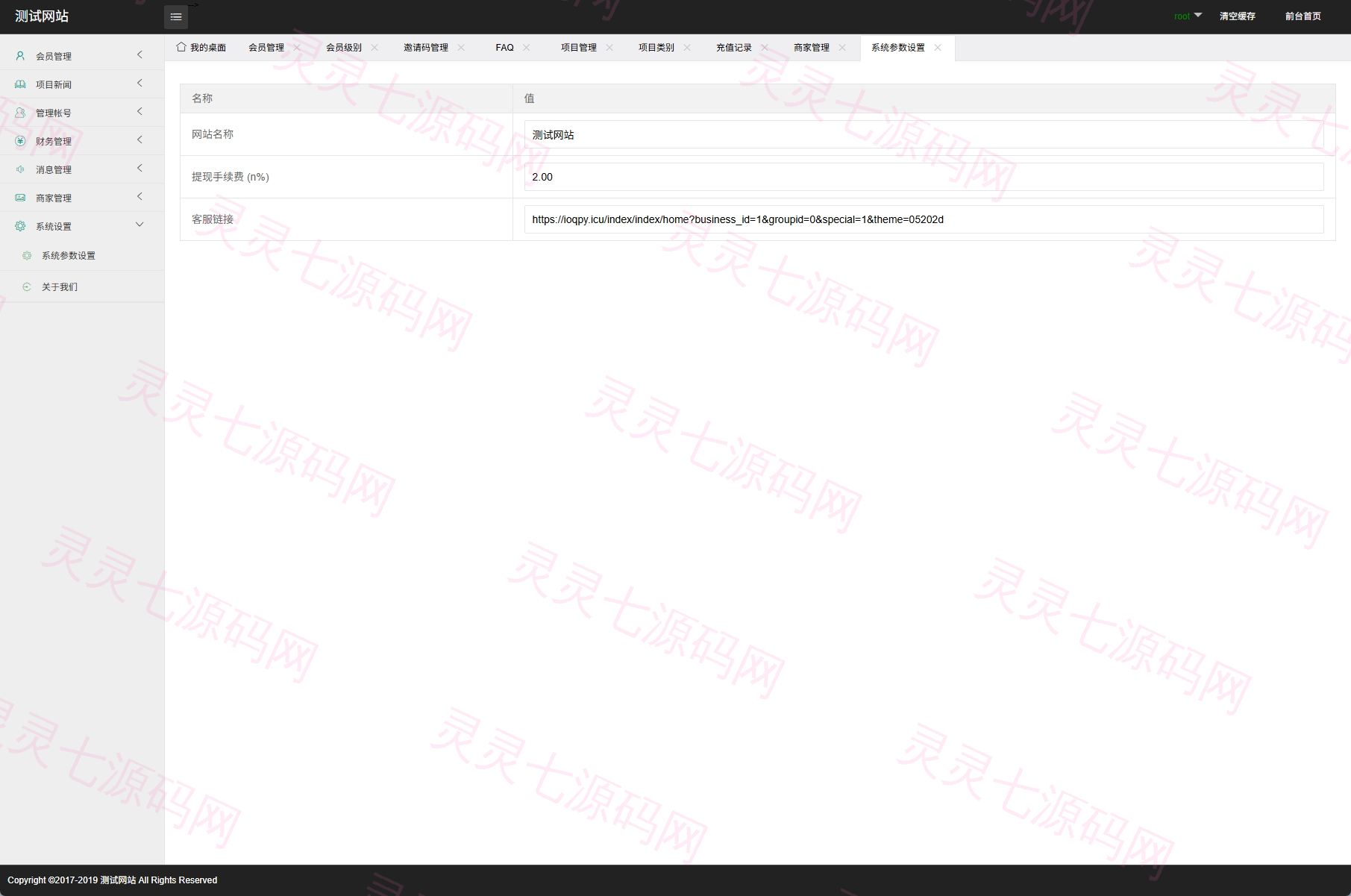Click the 财务管理 yen coin icon
Viewport: 1351px width, 896px height.
coord(20,141)
